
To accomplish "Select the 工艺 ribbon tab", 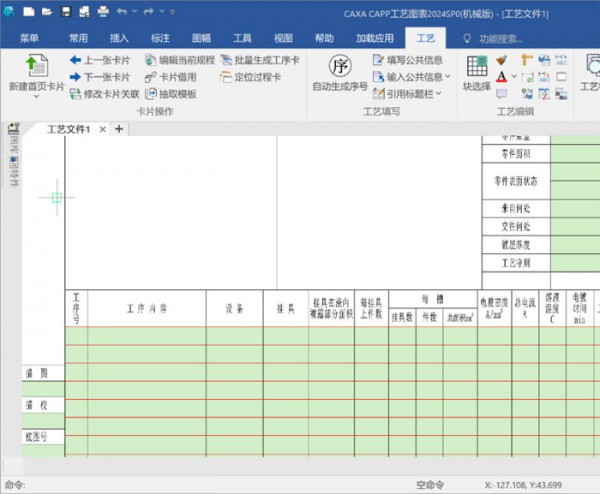I will (426, 38).
